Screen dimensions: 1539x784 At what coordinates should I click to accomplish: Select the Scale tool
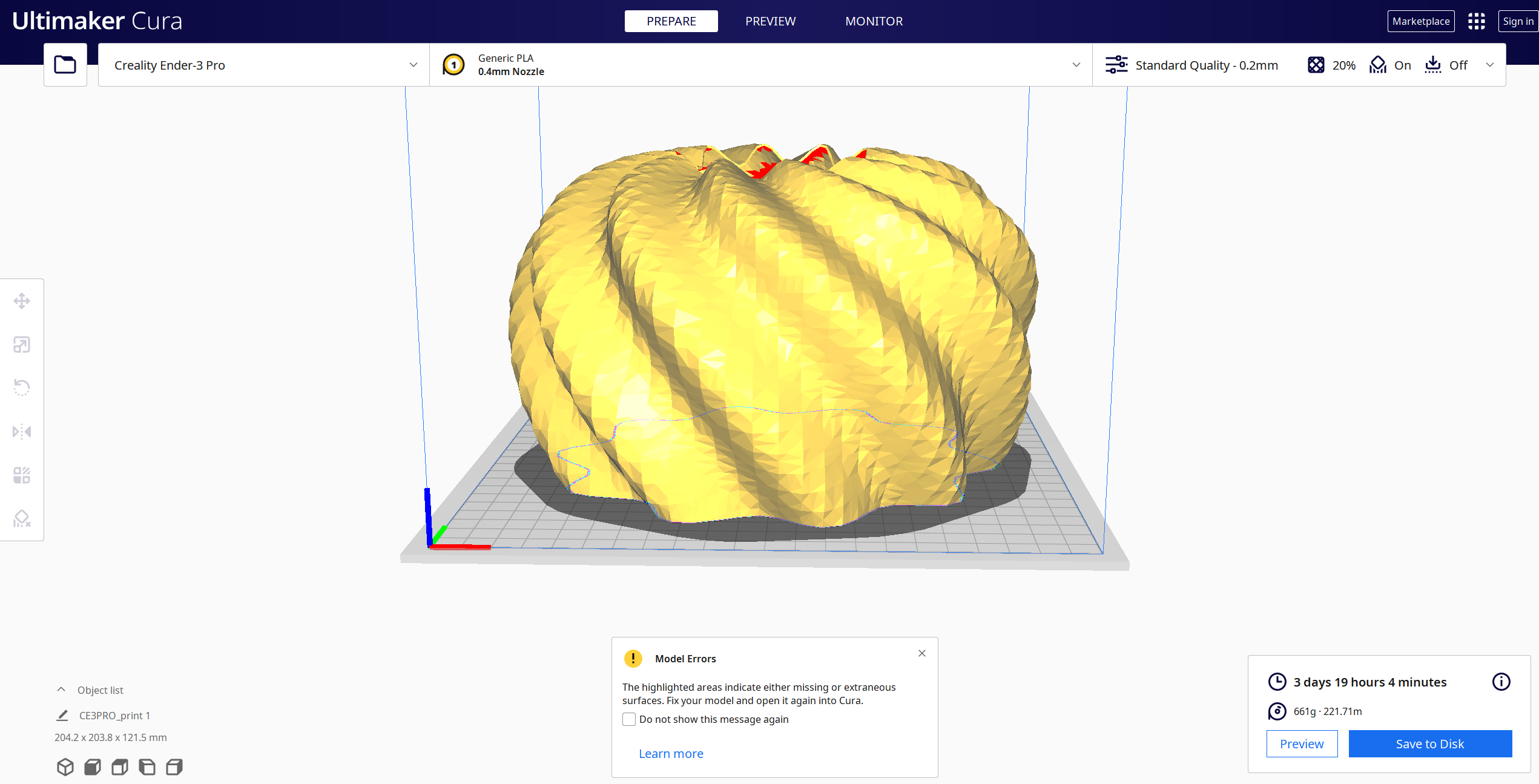(22, 344)
